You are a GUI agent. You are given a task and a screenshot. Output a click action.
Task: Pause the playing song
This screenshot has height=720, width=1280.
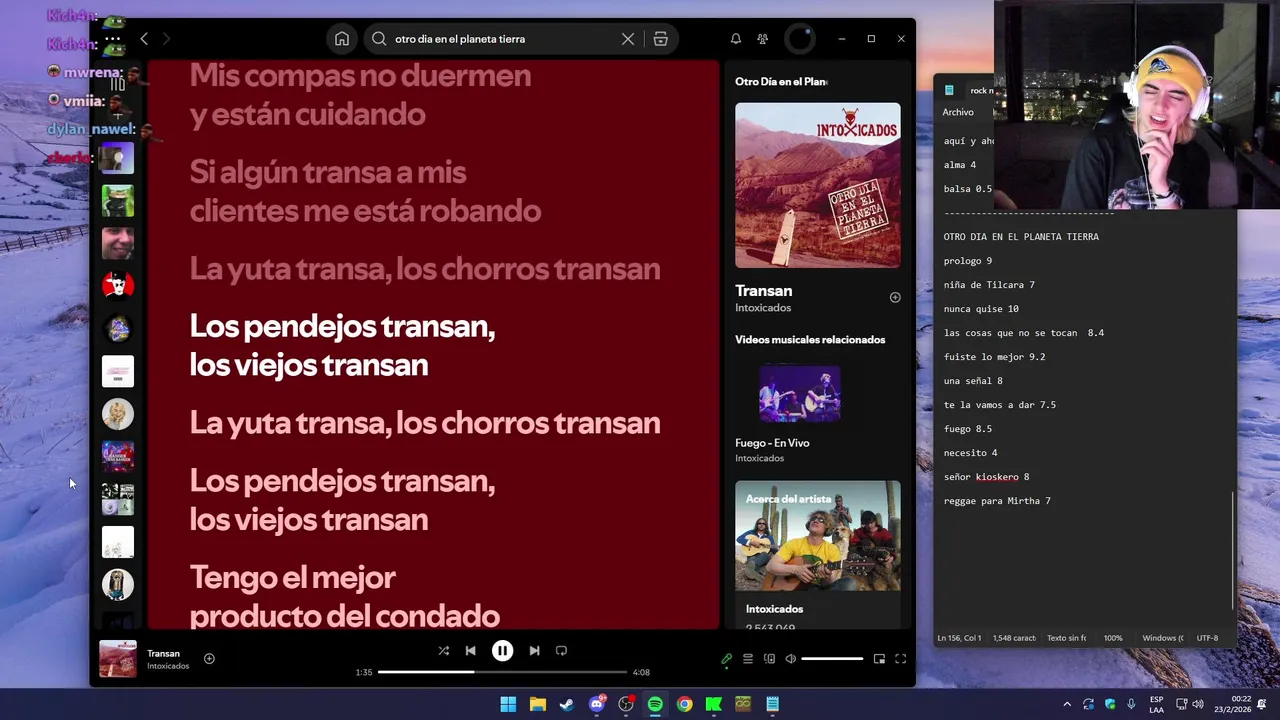pos(502,651)
